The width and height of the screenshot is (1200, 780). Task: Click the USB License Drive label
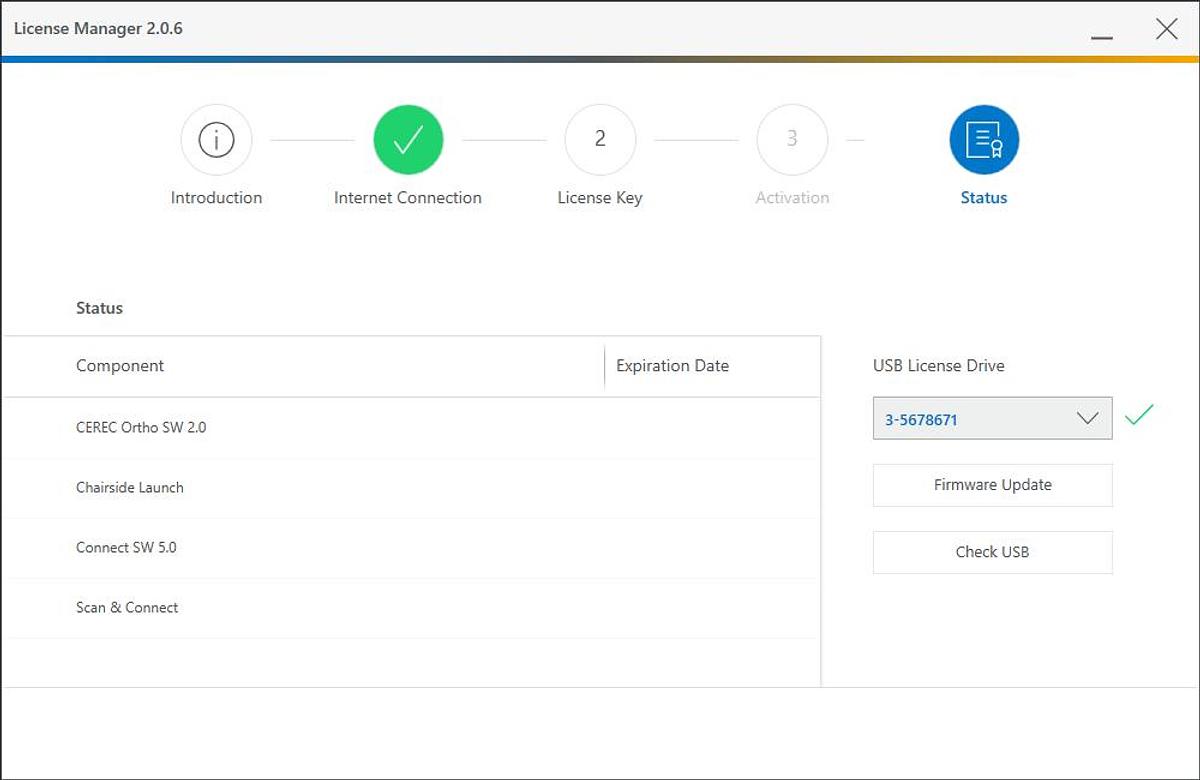click(x=938, y=366)
